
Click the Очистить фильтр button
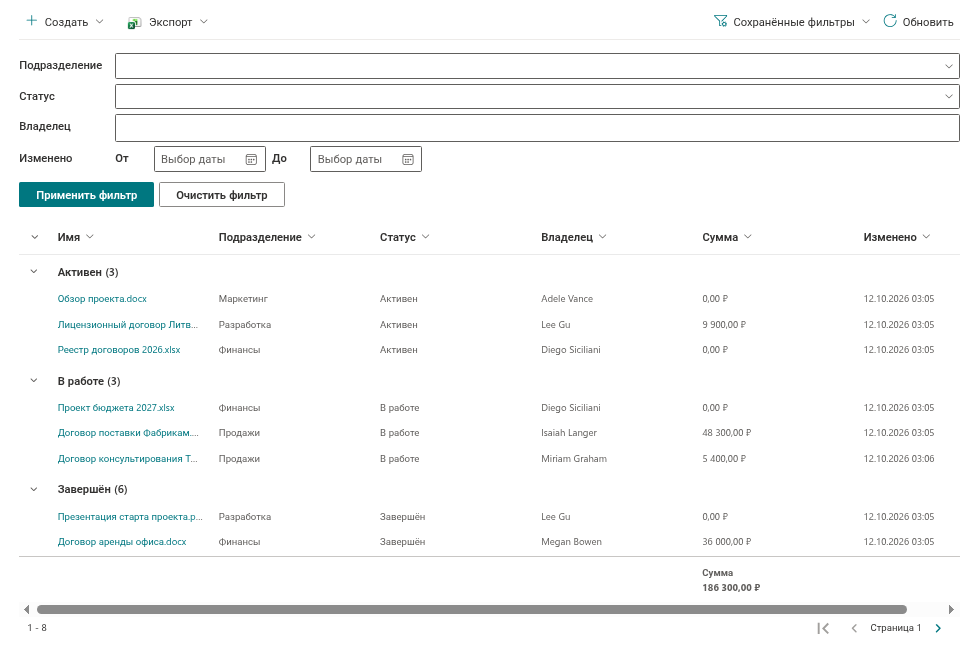pos(222,195)
